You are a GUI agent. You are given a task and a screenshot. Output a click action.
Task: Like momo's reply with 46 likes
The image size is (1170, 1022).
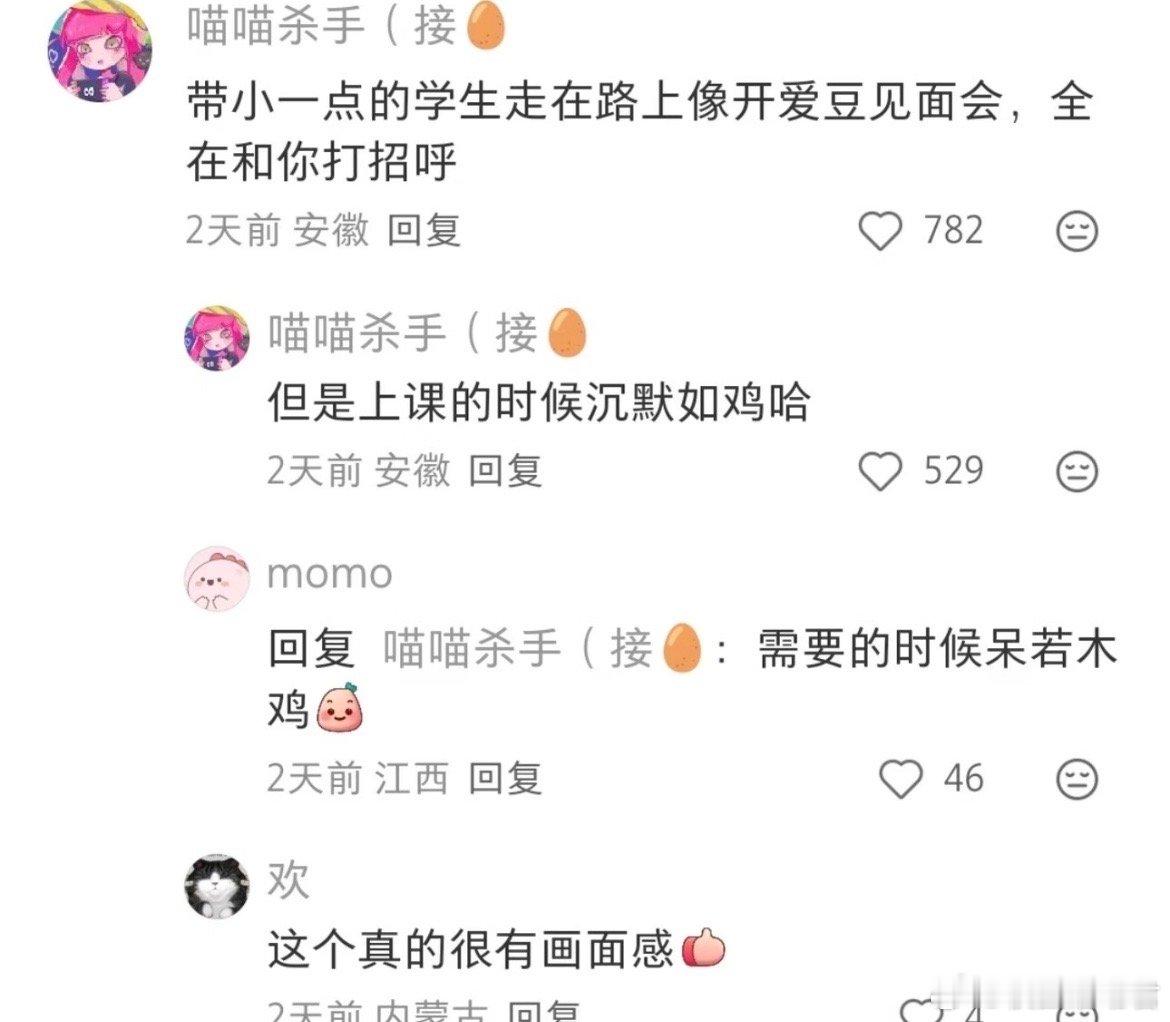[x=901, y=779]
